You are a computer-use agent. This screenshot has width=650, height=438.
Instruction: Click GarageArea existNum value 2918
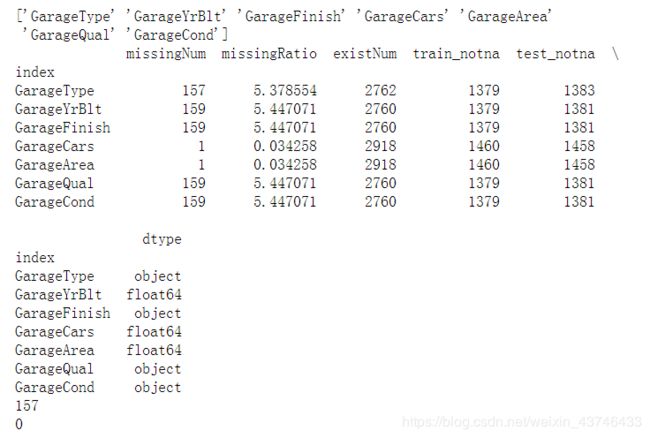pyautogui.click(x=381, y=165)
